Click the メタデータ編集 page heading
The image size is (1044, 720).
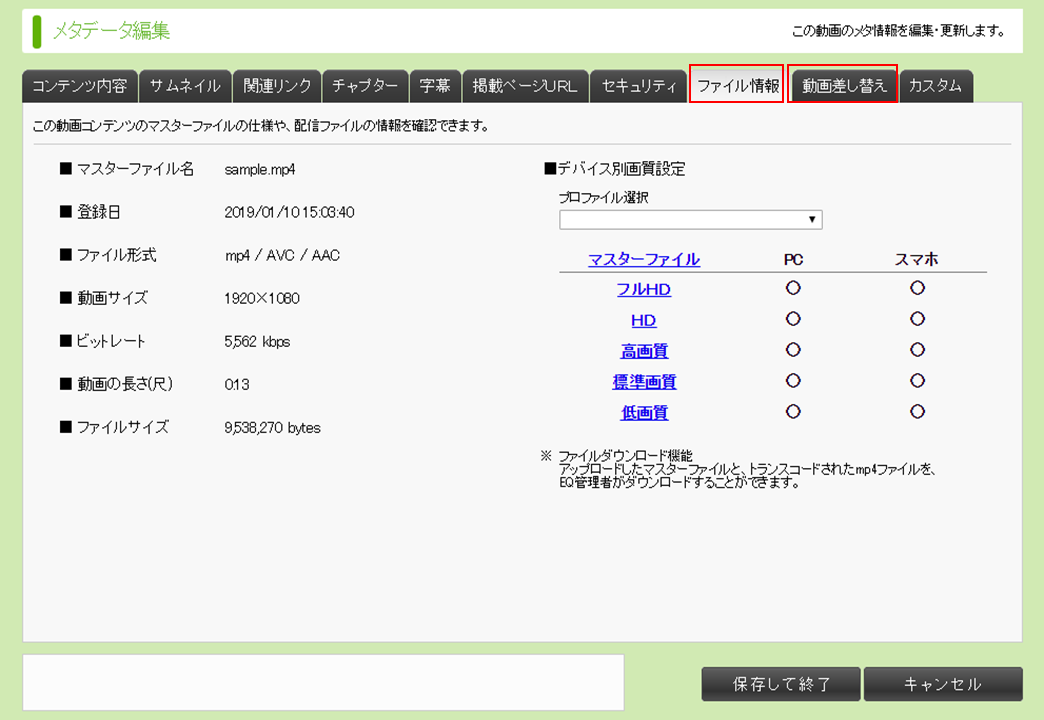point(111,31)
